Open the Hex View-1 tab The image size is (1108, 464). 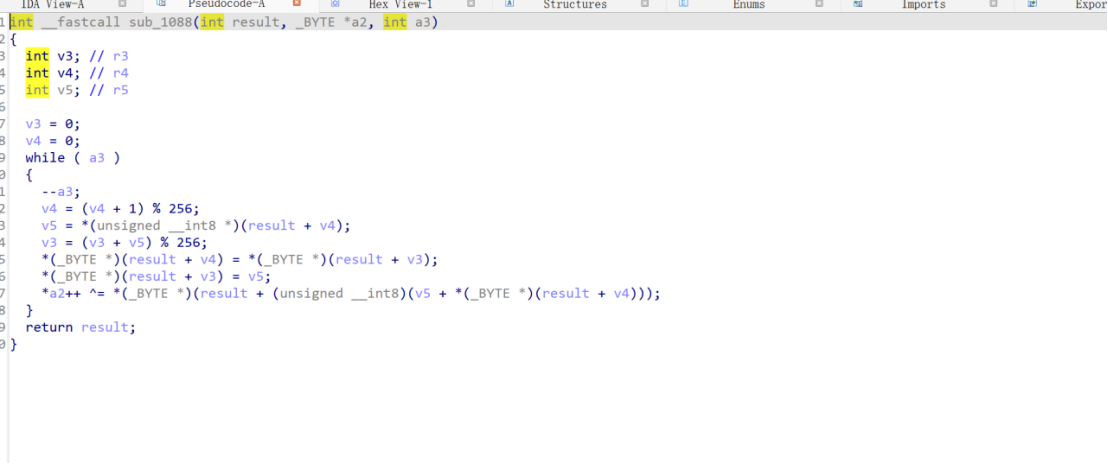[x=400, y=4]
